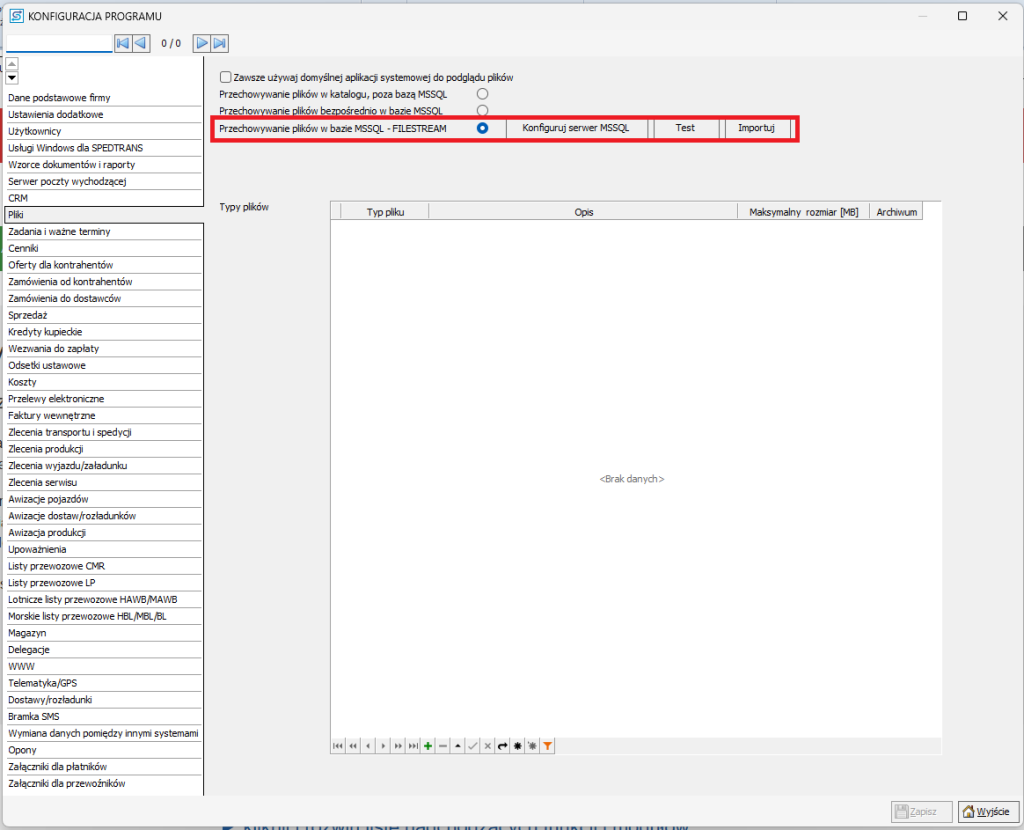Click the next search result blue arrow
The image size is (1024, 830).
[201, 43]
